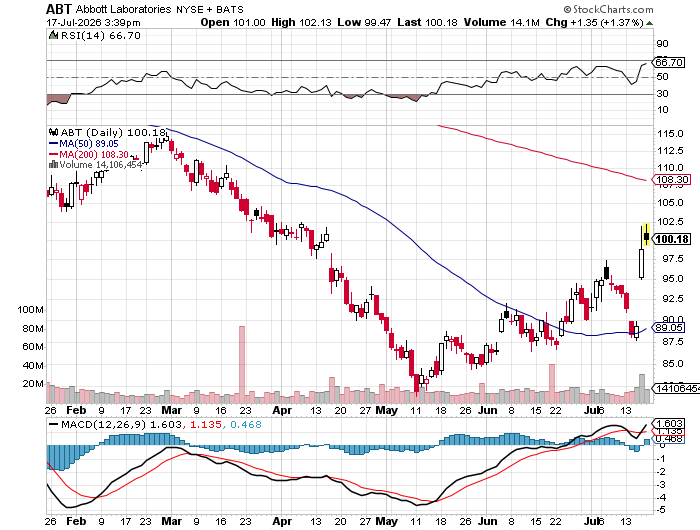Click the tallest volume bar near March 23
Viewport: 700px width, 530px height.
[x=242, y=364]
